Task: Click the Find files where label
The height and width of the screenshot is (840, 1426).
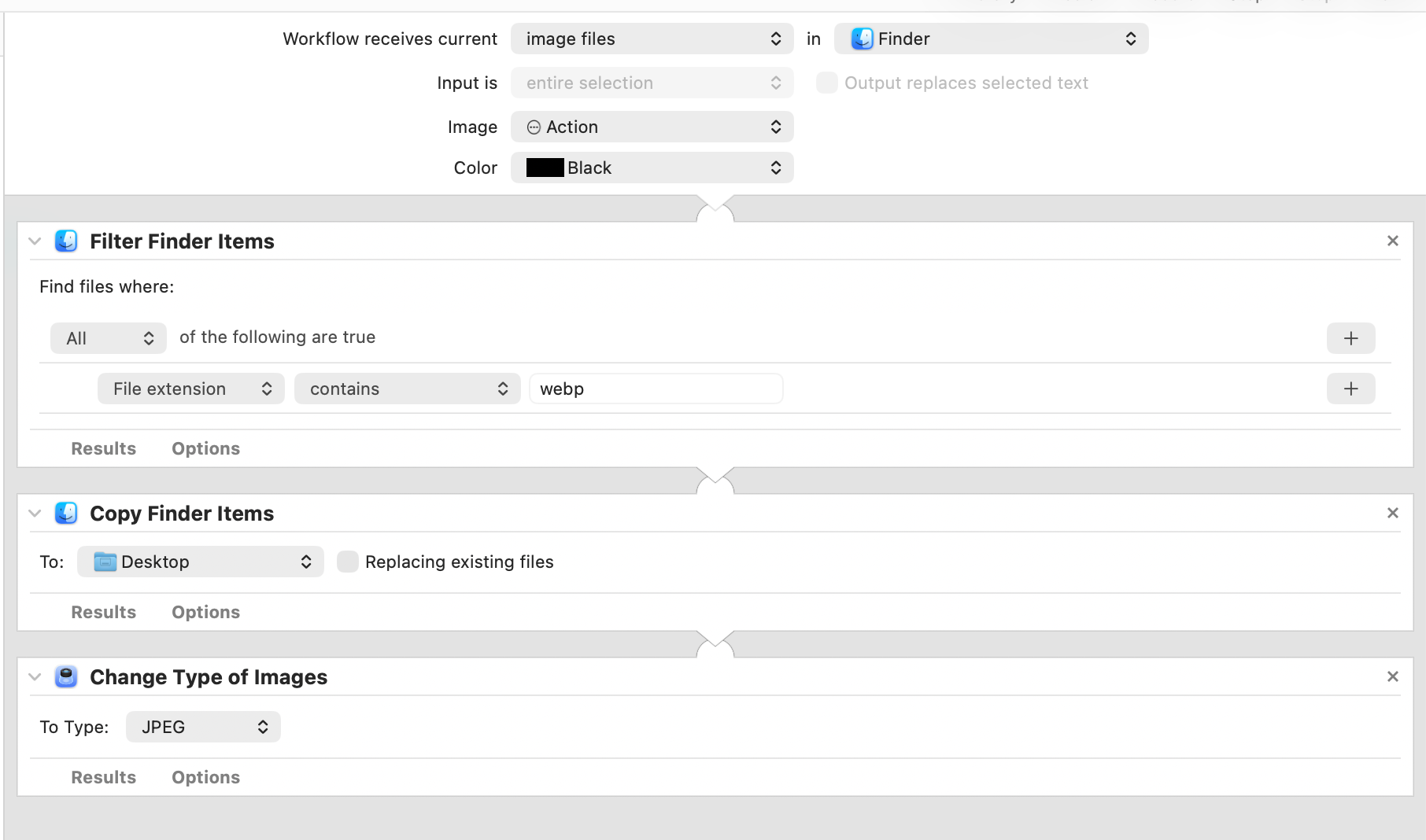Action: tap(107, 286)
